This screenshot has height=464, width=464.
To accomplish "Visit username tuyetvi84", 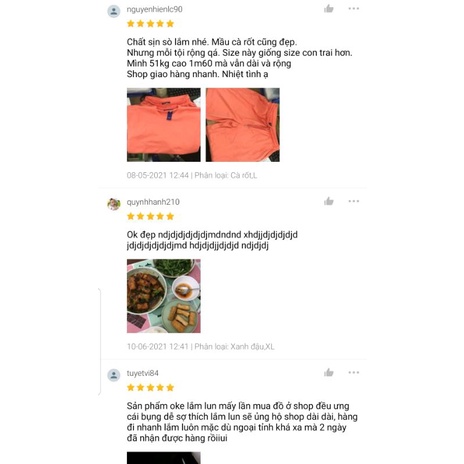I will tap(142, 373).
